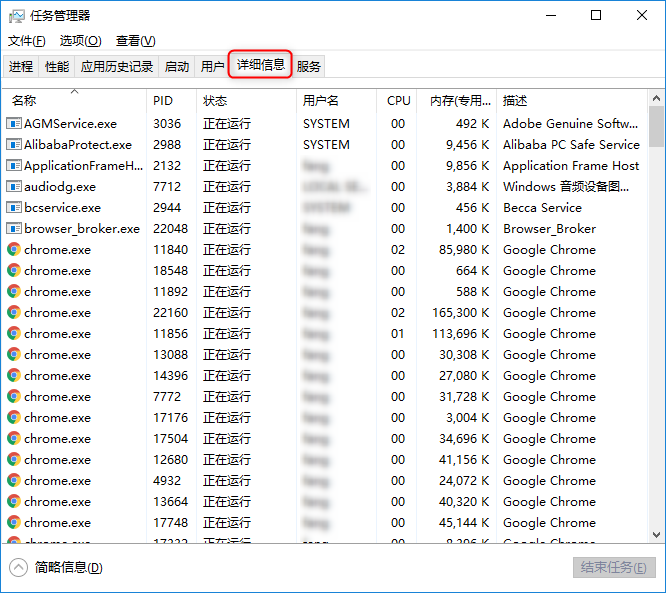Switch to the 服务 tab
This screenshot has height=593, width=666.
tap(308, 66)
